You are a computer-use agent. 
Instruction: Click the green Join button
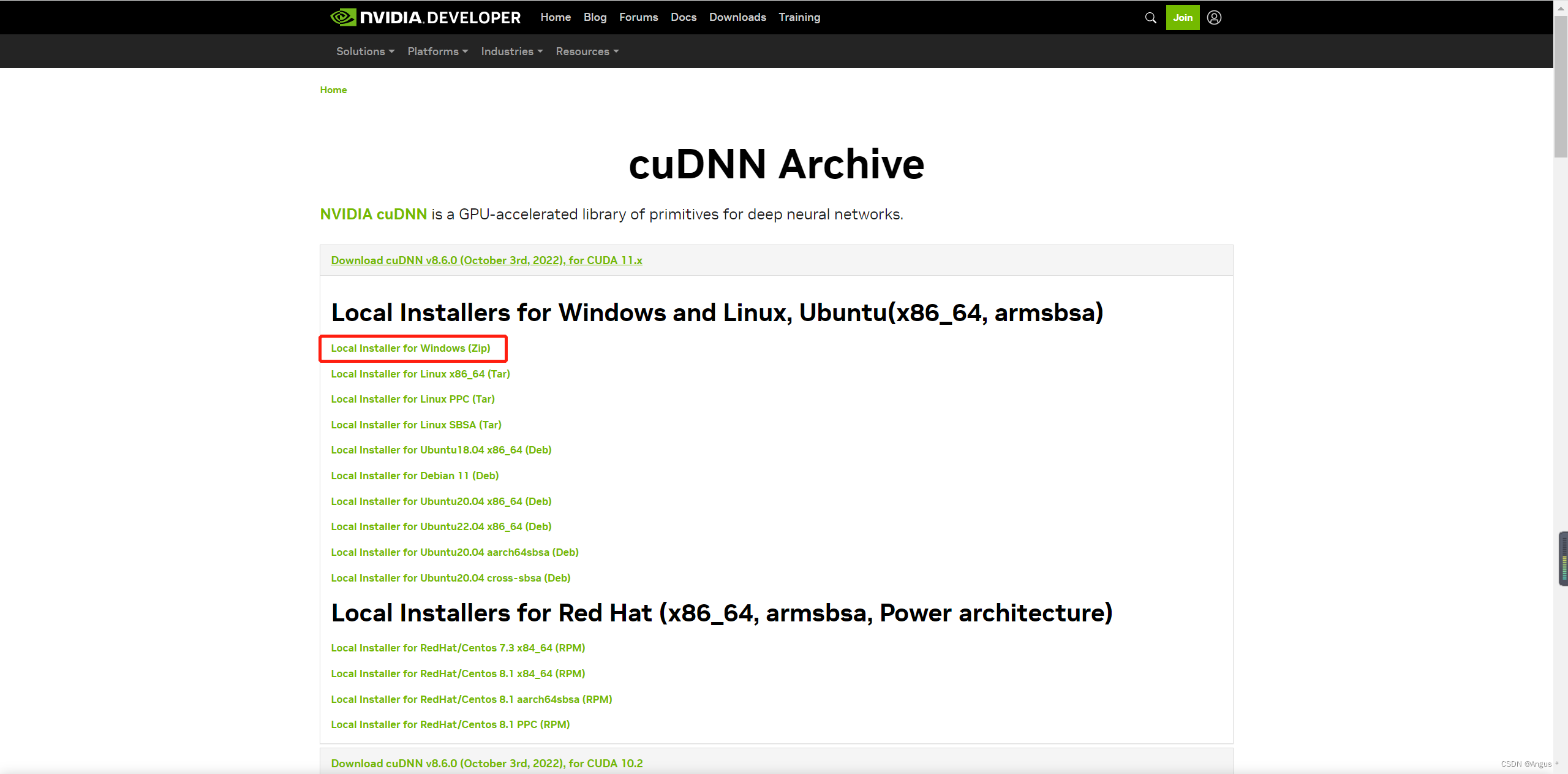coord(1182,18)
